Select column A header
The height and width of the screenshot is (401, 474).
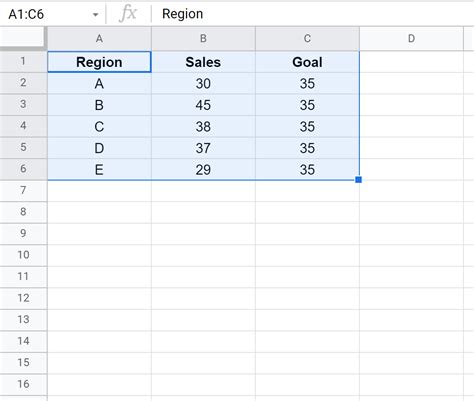pos(99,39)
